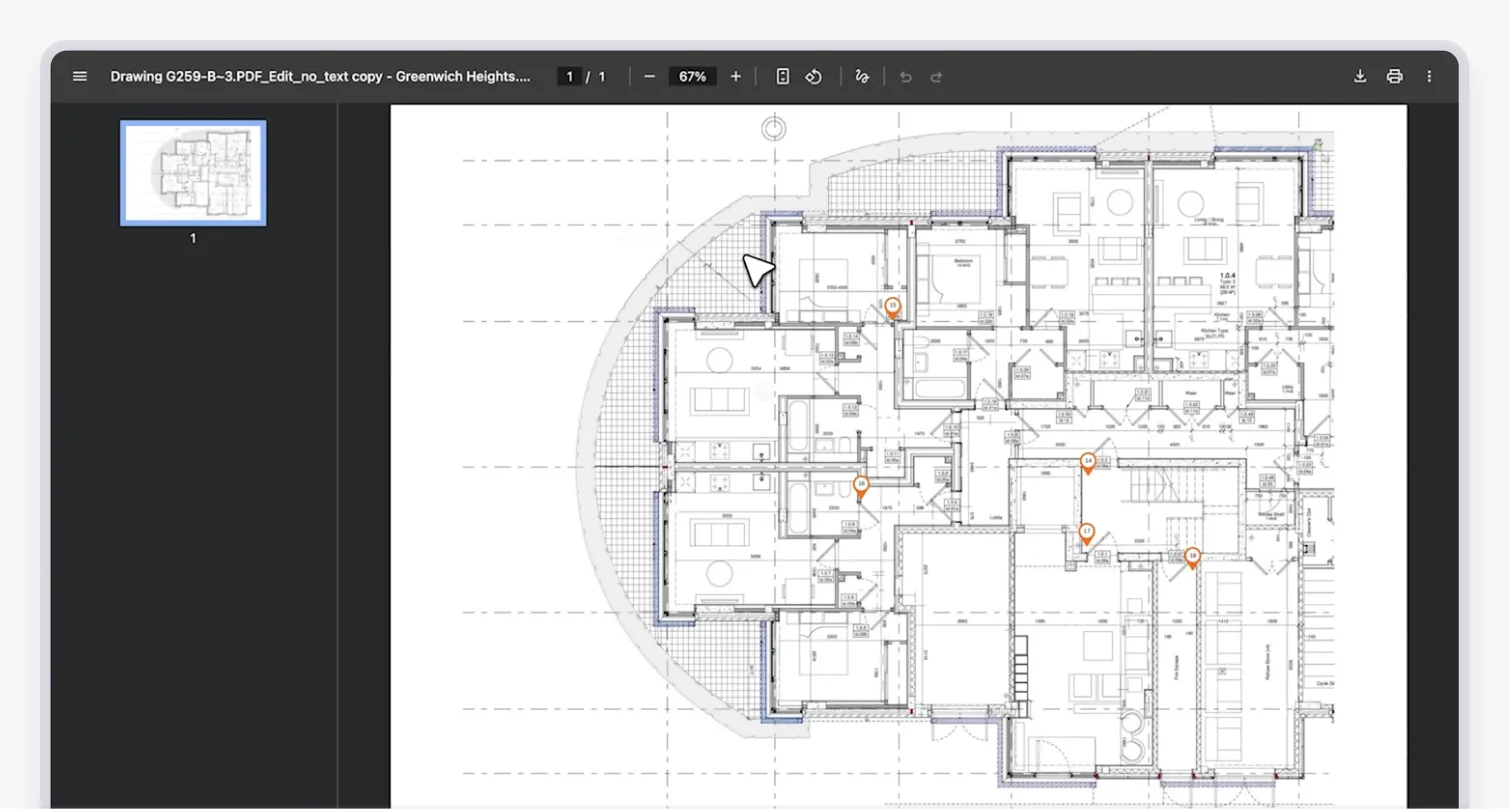Screen dimensions: 1510x809
Task: Click the Drawing G259-B~3 document title
Action: tap(320, 76)
